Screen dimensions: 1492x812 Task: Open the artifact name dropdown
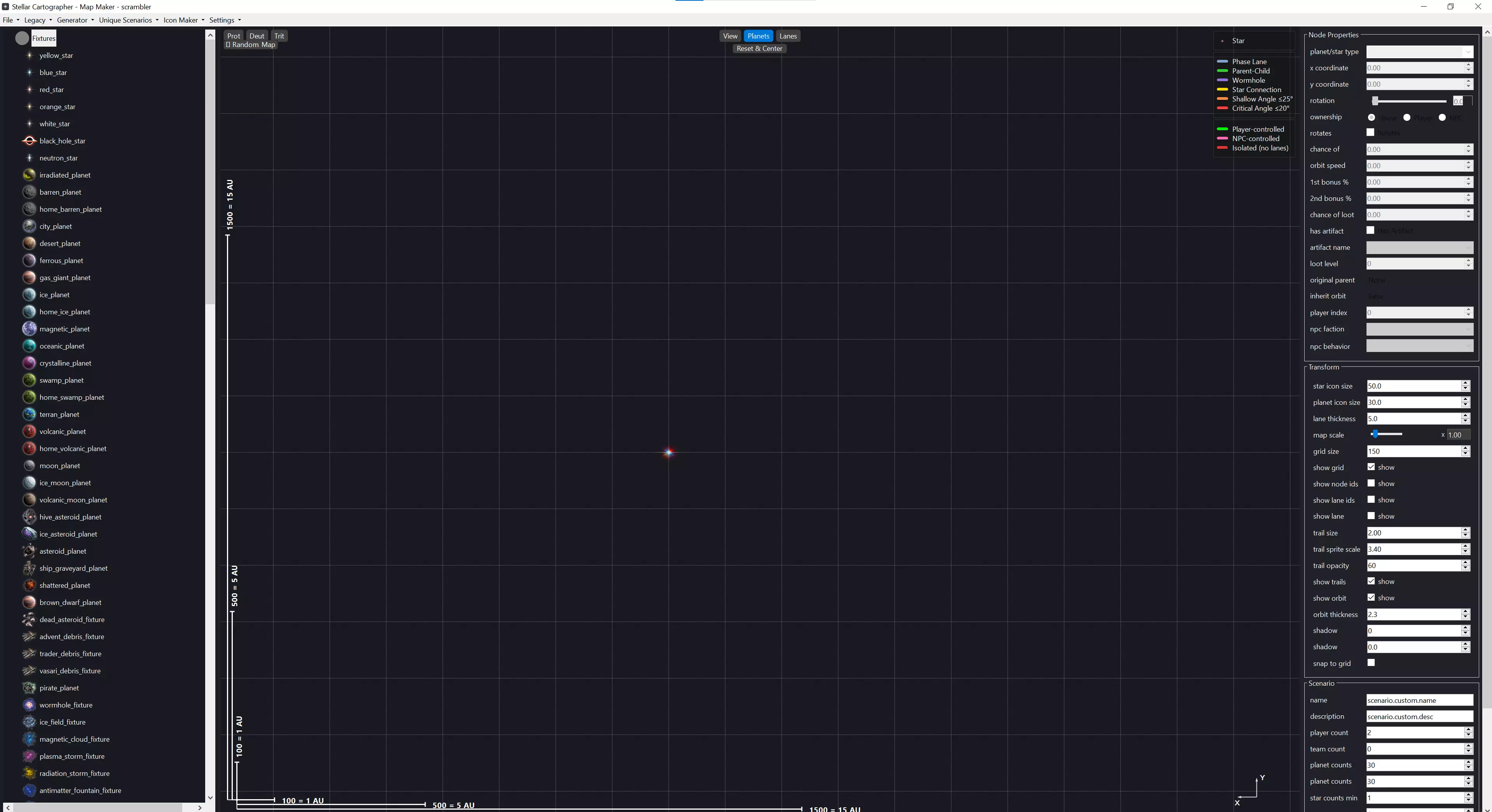(1419, 247)
